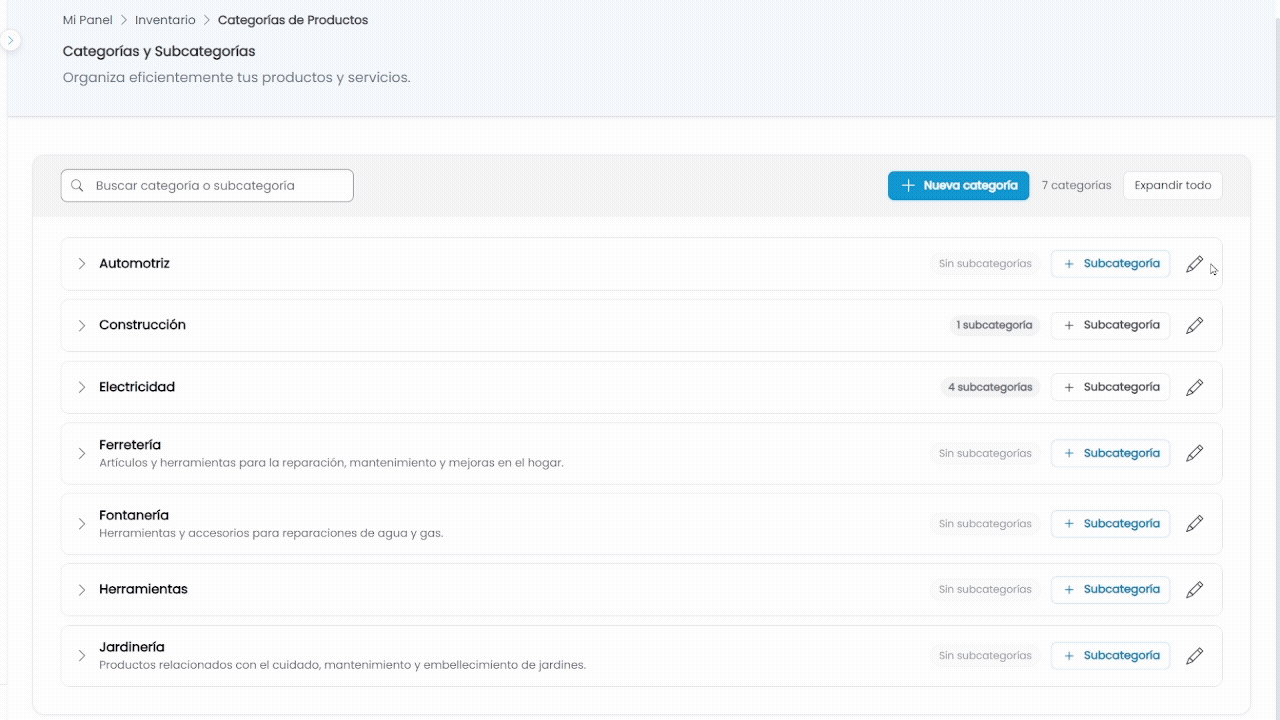Click the Ferretería description text
The height and width of the screenshot is (720, 1280).
tap(331, 463)
